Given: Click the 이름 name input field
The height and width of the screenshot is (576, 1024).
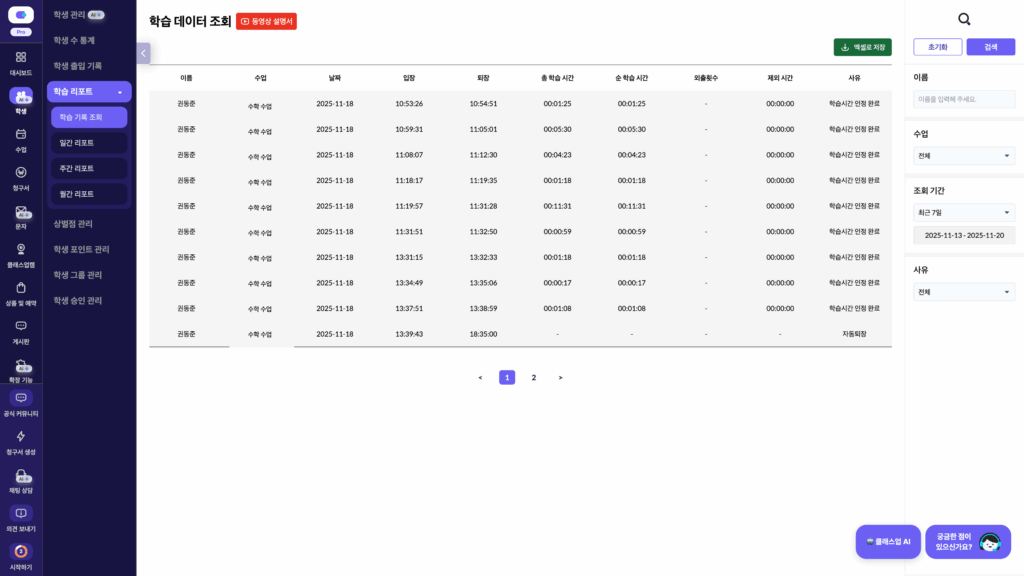Looking at the screenshot, I should click(963, 99).
